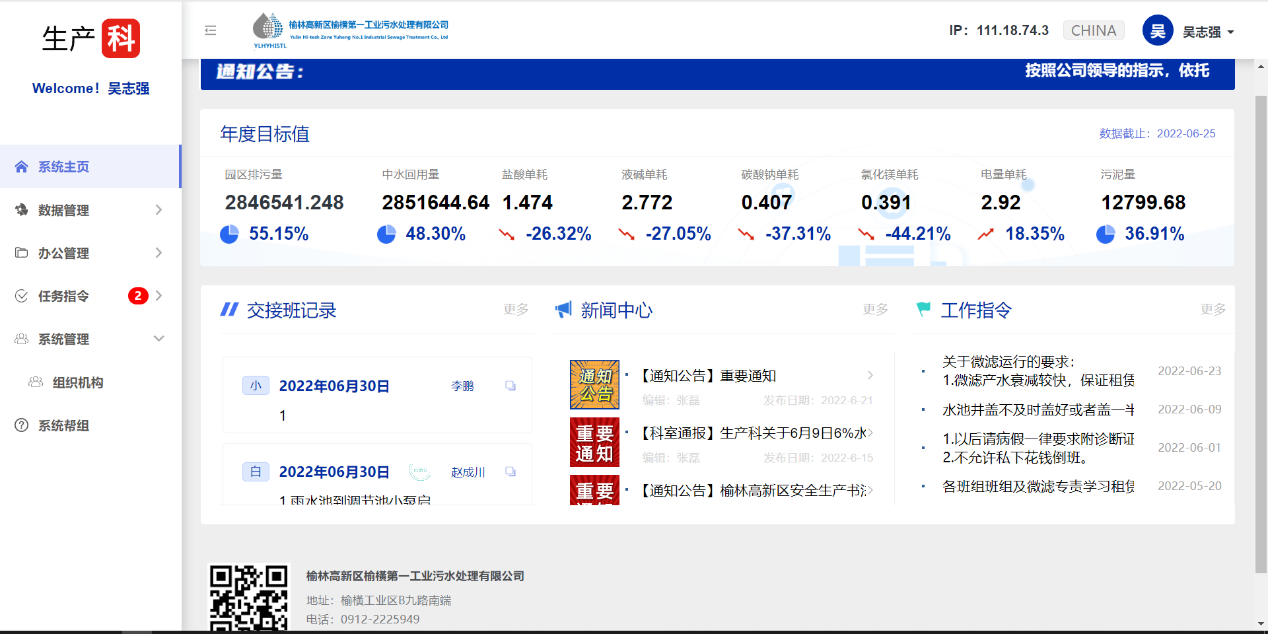Open the 通知公告 news thumbnail image
The image size is (1268, 634).
tap(594, 385)
